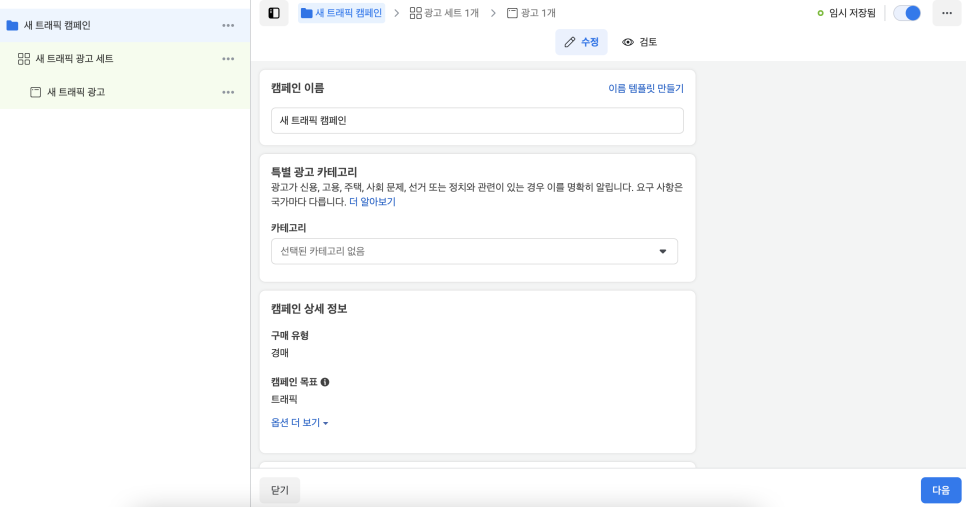
Task: Open 광고 세트 1개 breadcrumb
Action: (x=444, y=13)
